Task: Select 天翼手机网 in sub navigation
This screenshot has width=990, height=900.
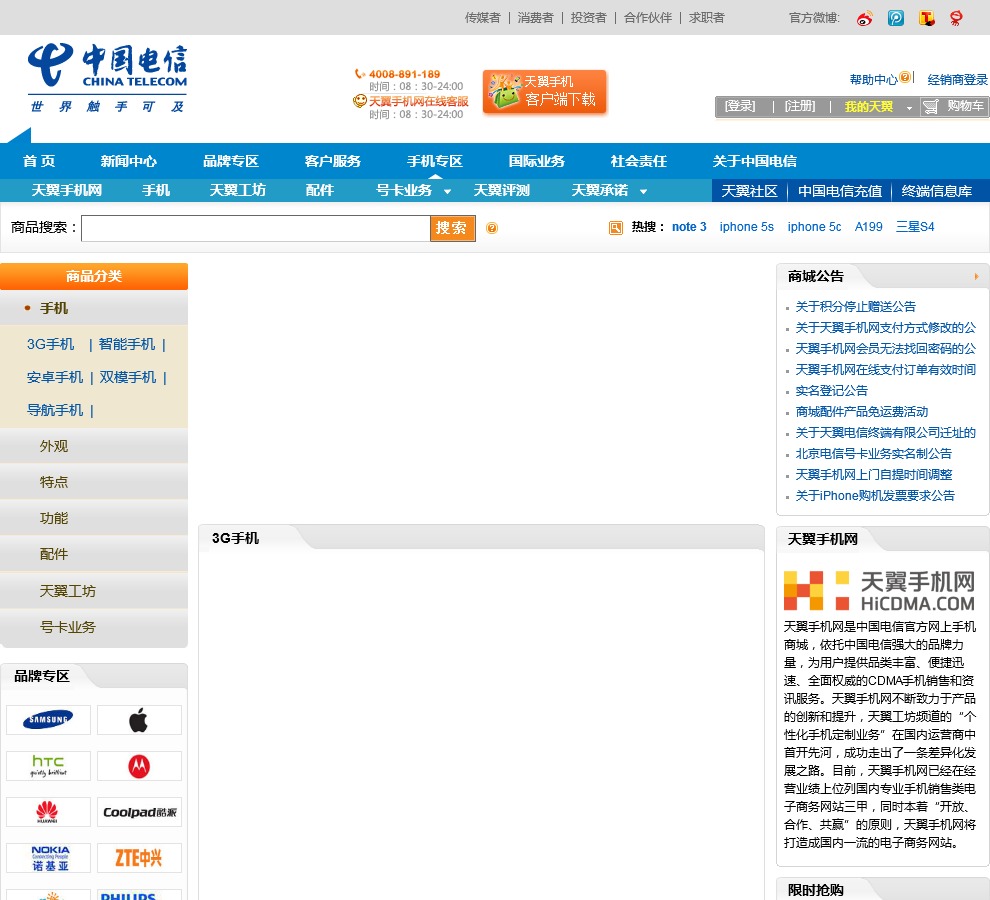Action: pos(67,190)
